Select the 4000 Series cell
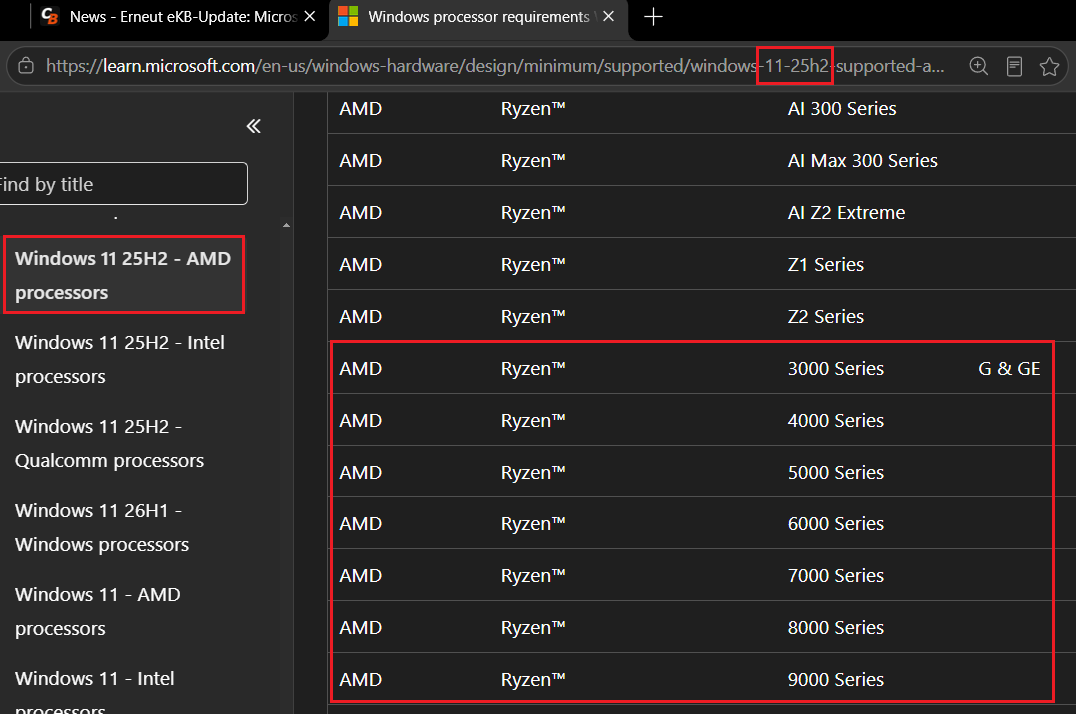This screenshot has width=1076, height=714. (x=836, y=420)
